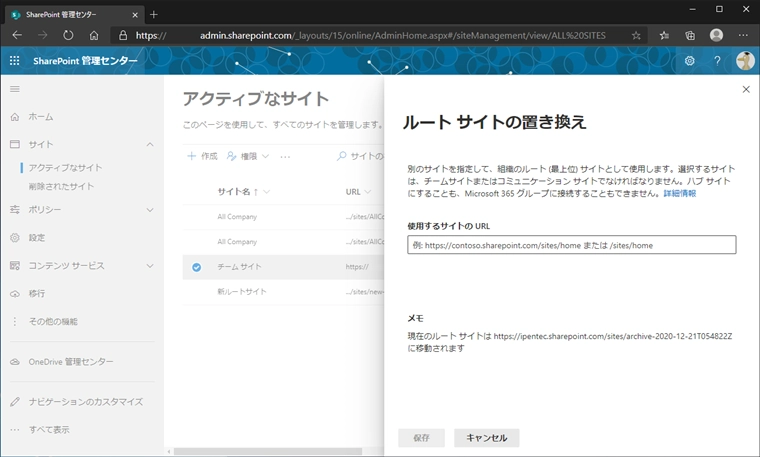
Task: Open the 権限 dropdown
Action: pyautogui.click(x=248, y=156)
